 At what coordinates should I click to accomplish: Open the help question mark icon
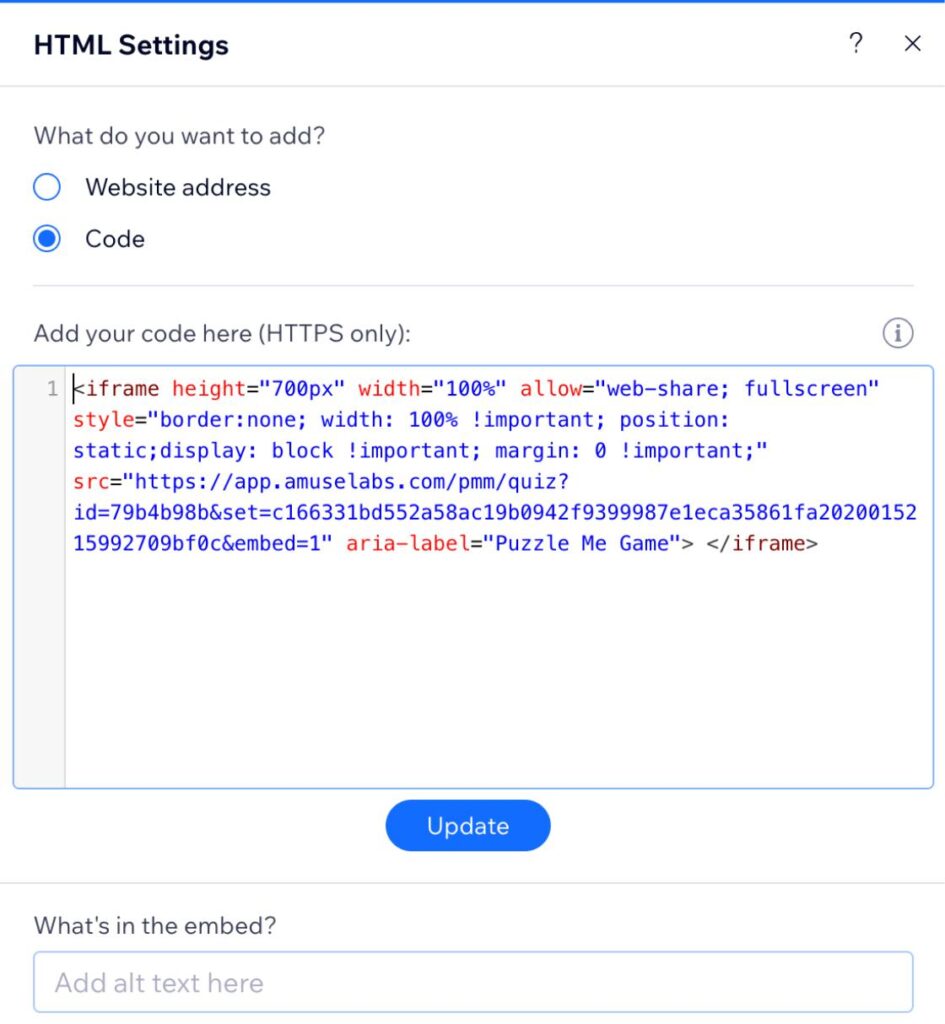[856, 43]
